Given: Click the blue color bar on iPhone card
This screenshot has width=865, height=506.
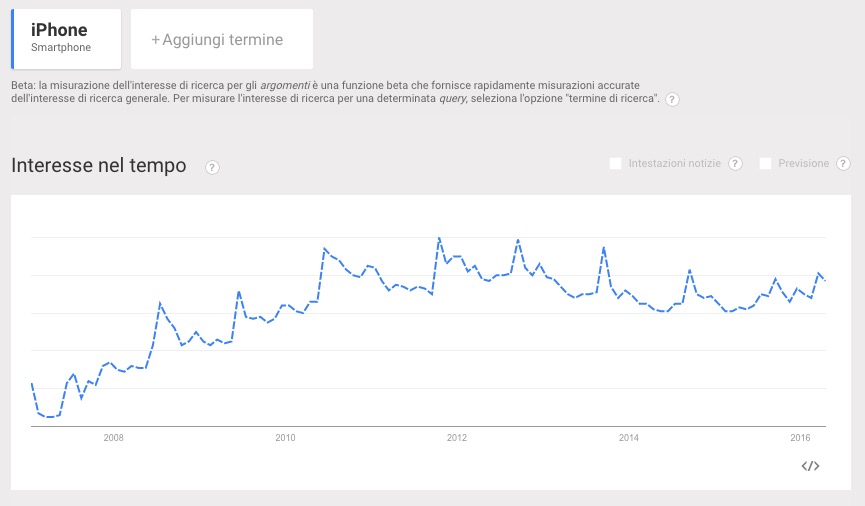Looking at the screenshot, I should [x=12, y=39].
